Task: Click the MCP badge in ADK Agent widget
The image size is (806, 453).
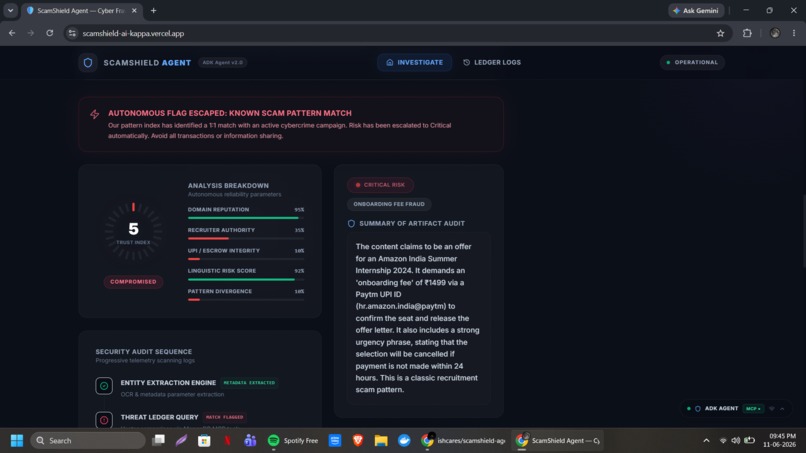Action: pyautogui.click(x=754, y=409)
